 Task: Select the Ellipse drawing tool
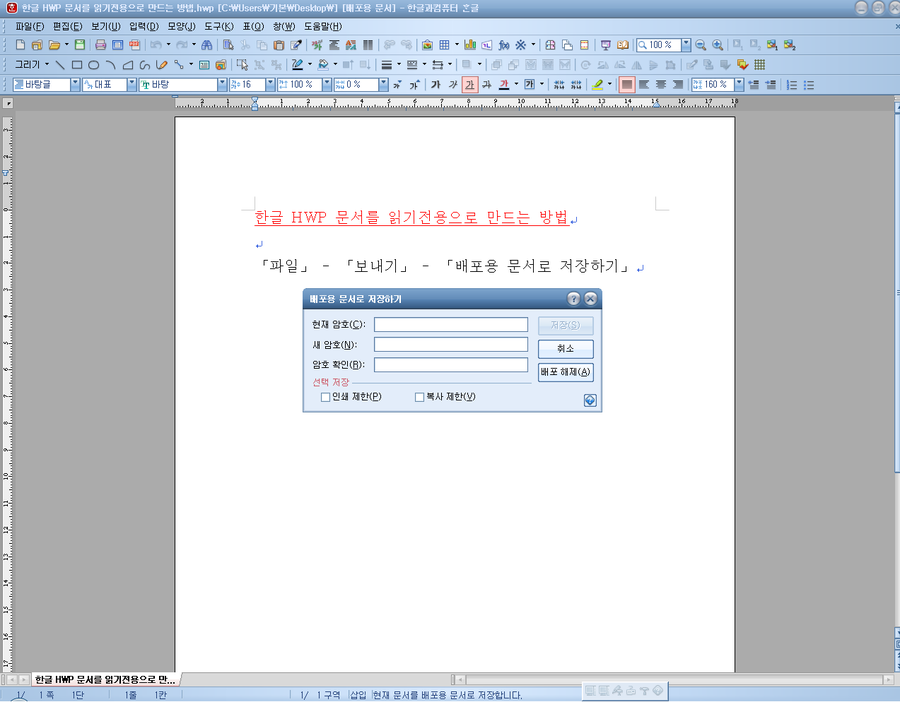(94, 65)
